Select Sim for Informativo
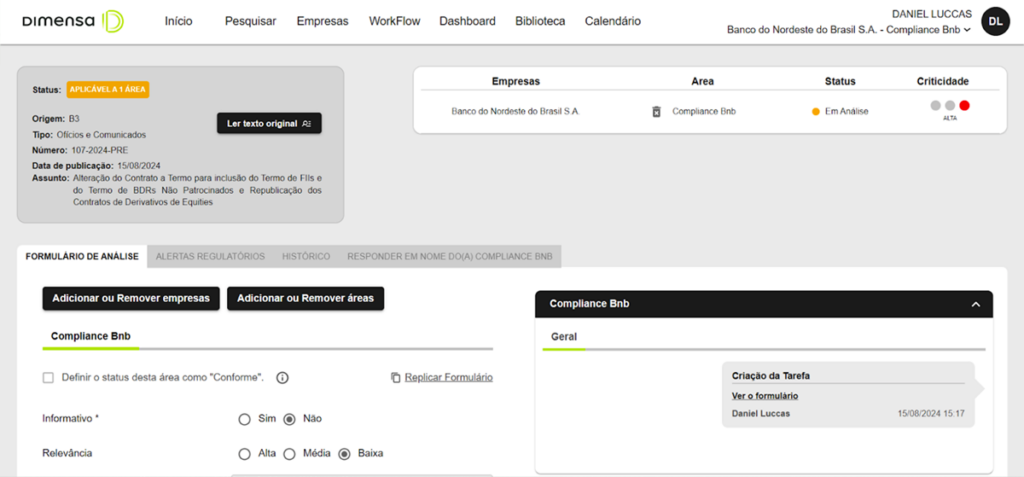1024x477 pixels. coord(244,419)
